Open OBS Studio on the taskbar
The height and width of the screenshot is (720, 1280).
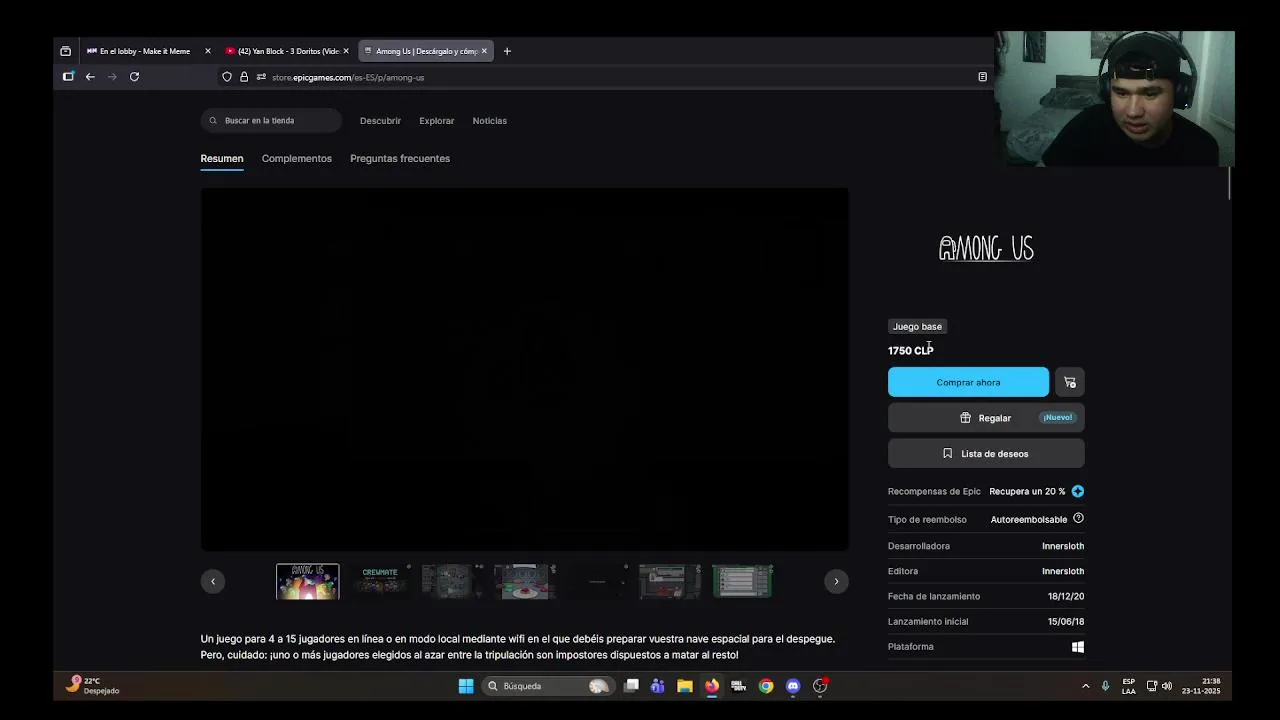[820, 686]
